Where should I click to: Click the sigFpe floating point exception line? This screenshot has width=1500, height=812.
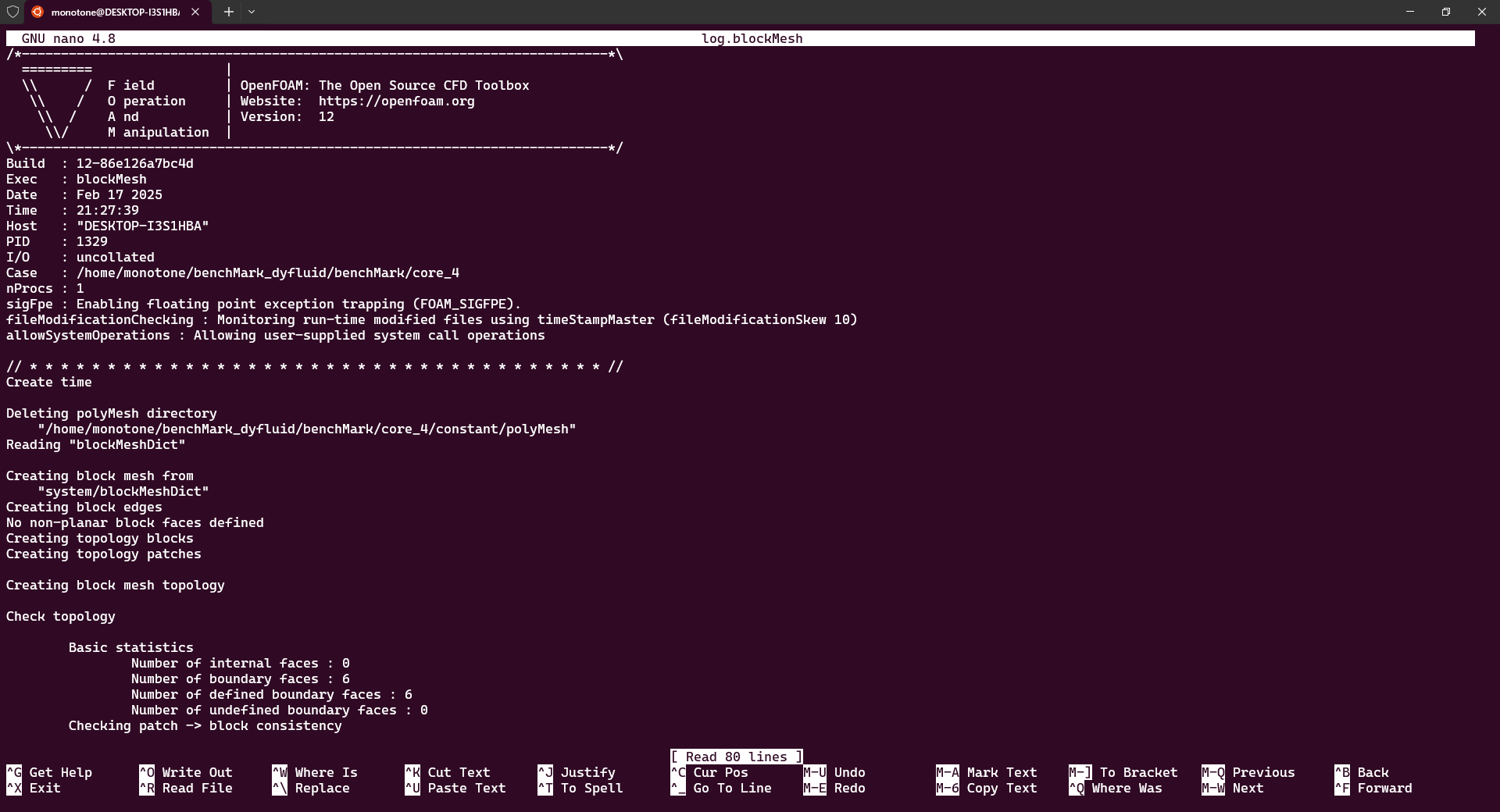point(264,304)
